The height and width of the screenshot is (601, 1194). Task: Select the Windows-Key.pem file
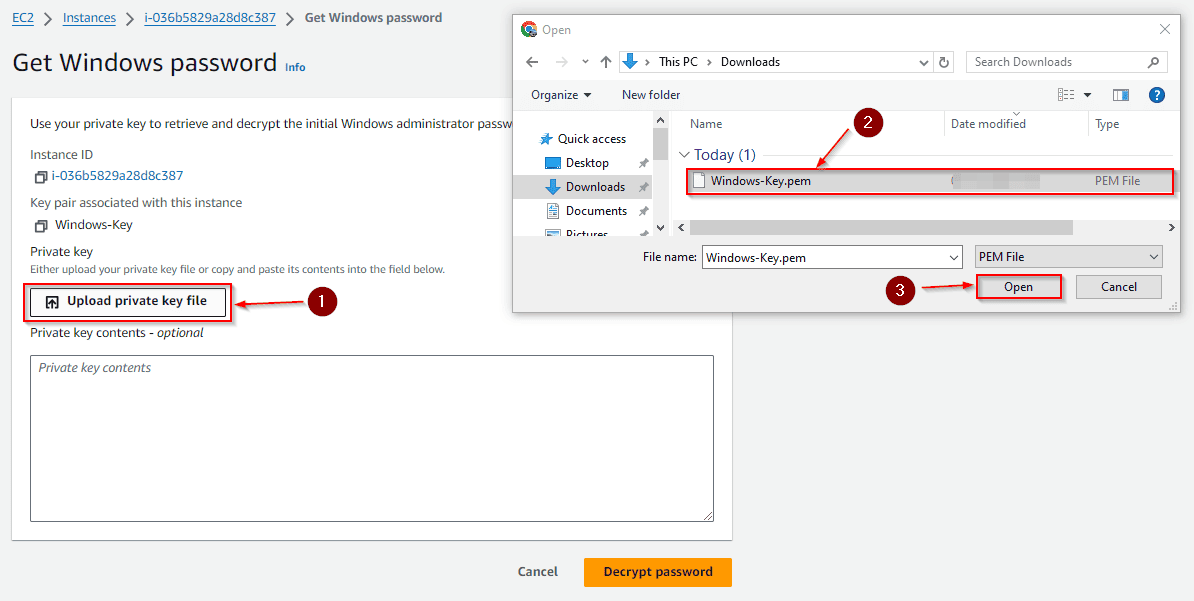click(760, 181)
